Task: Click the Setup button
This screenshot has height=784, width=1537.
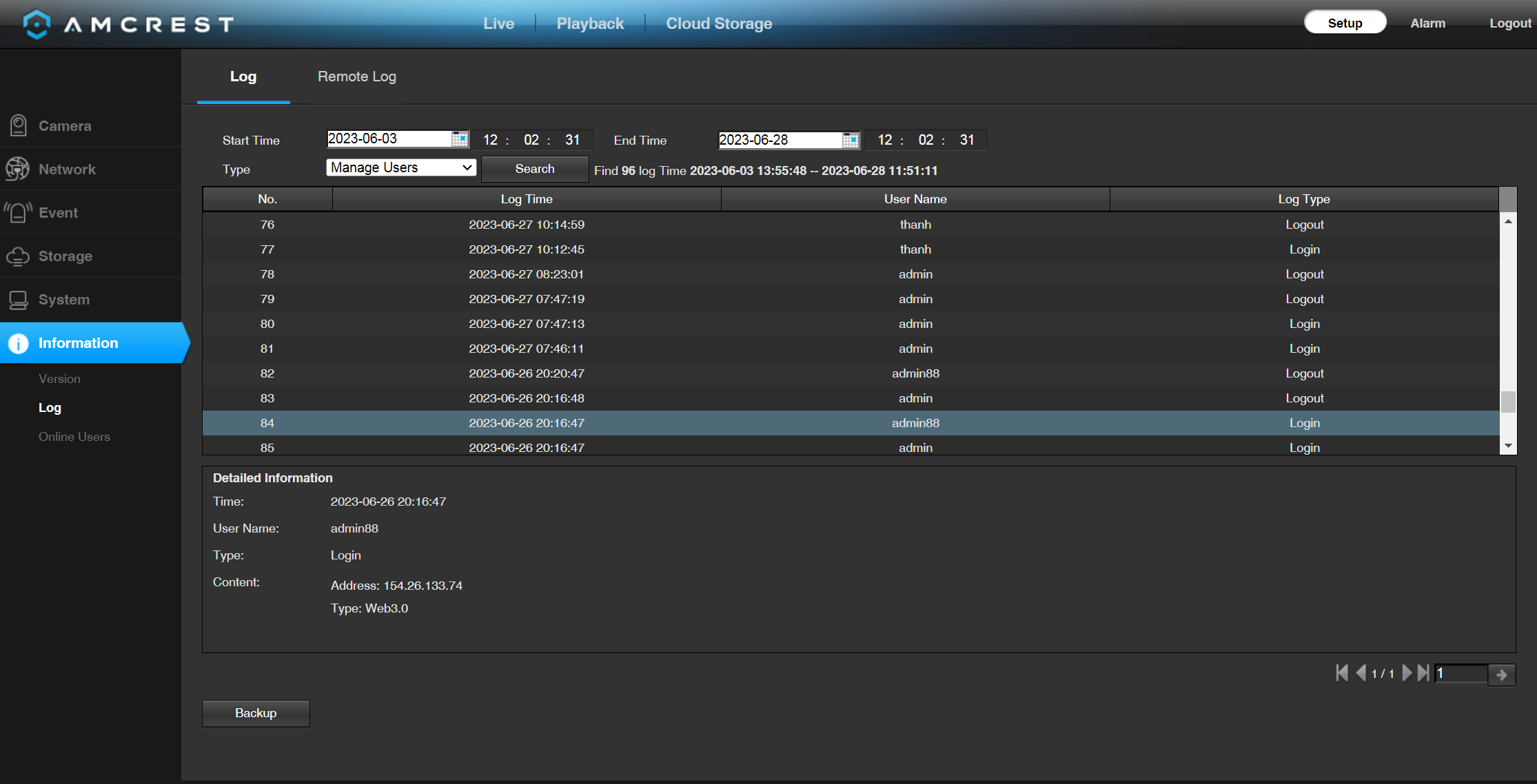Action: (x=1345, y=23)
